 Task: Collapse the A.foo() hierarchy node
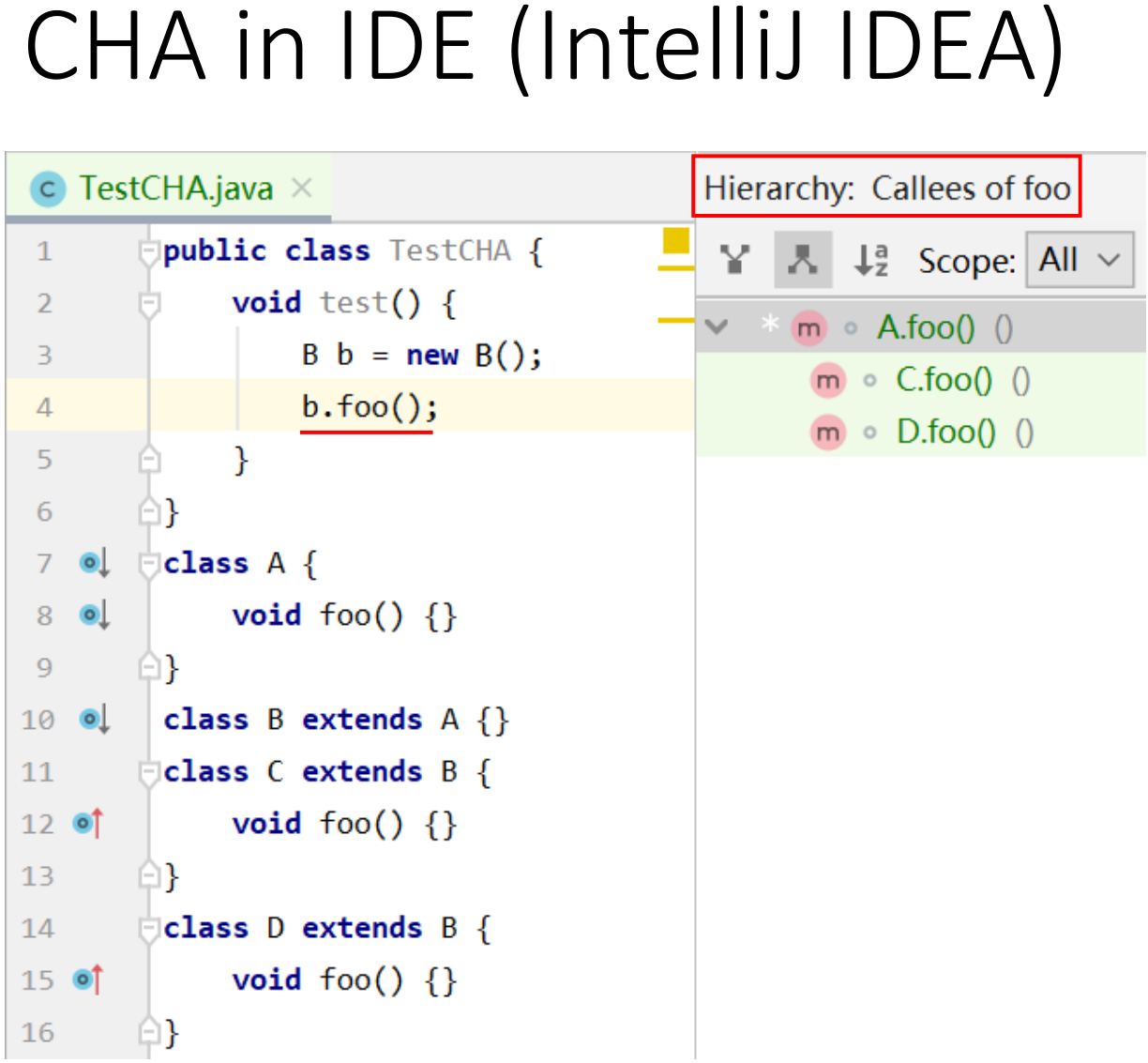[717, 327]
